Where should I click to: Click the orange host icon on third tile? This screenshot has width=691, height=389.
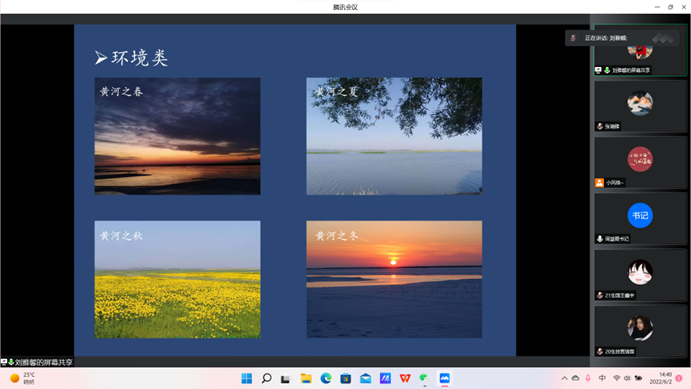coord(599,183)
